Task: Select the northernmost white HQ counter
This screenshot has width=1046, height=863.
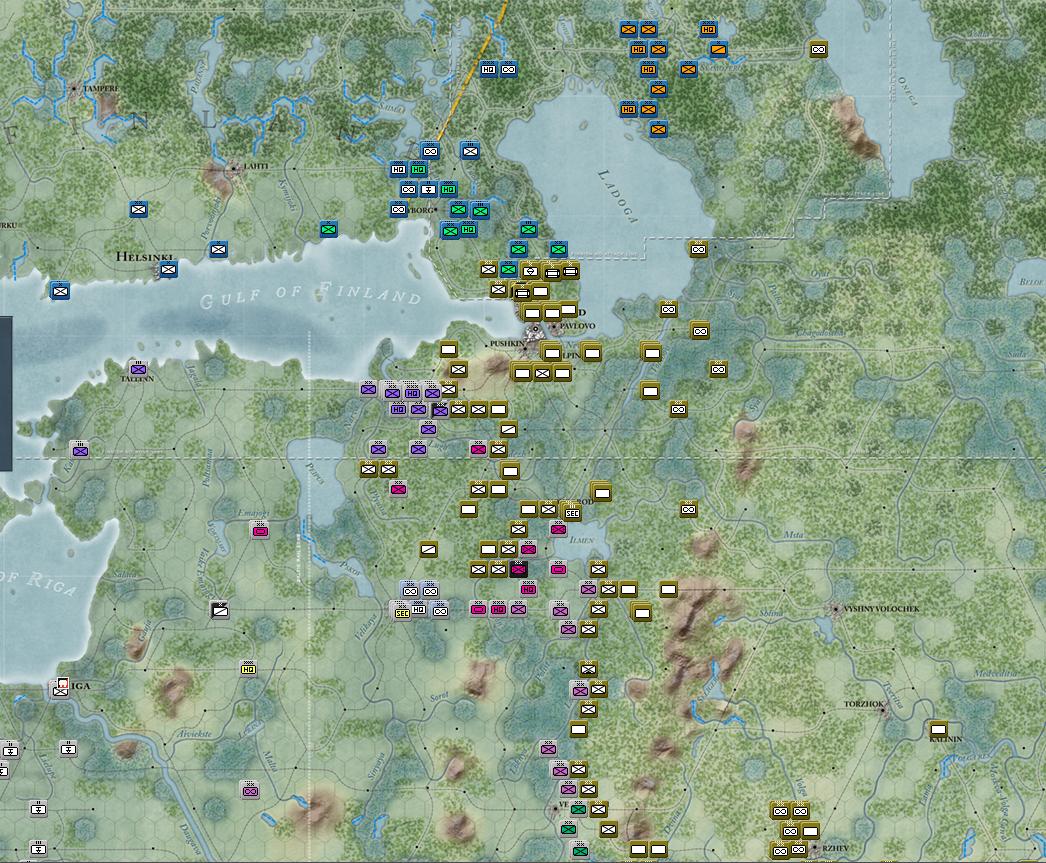Action: pos(488,69)
